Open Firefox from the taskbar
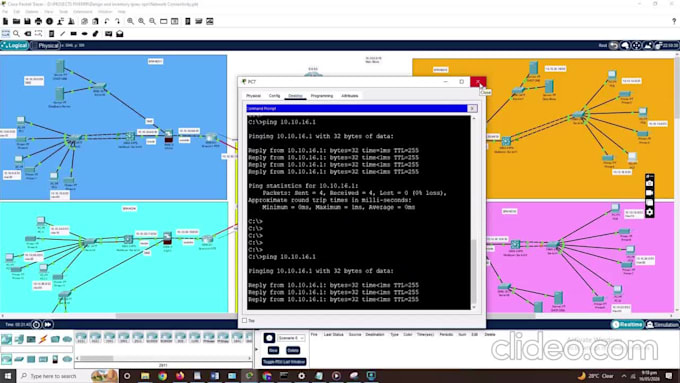 pos(180,376)
